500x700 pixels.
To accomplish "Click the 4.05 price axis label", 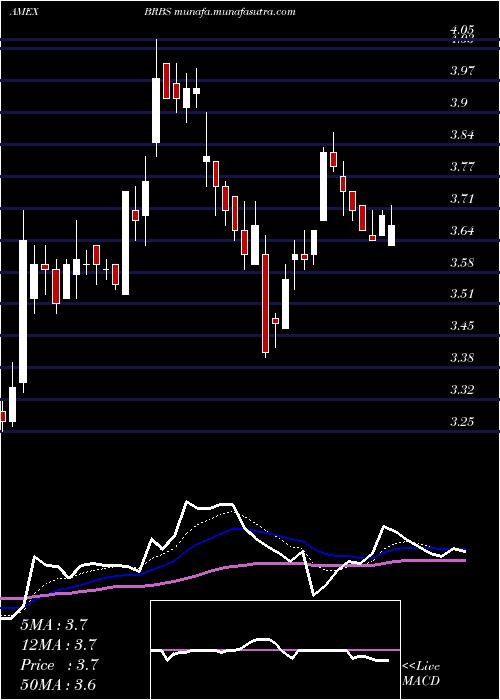I will coord(462,30).
